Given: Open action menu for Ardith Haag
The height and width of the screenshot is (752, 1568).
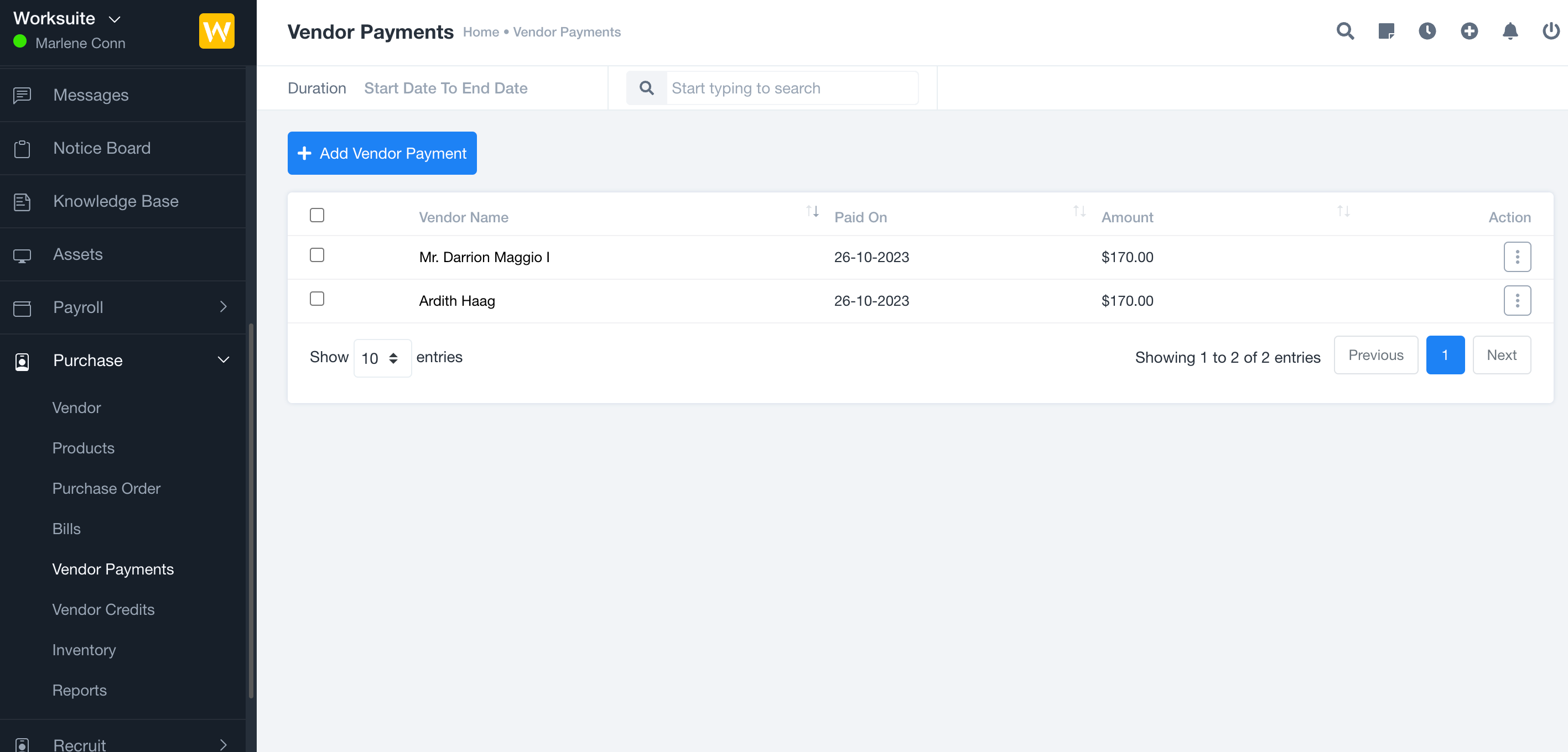Looking at the screenshot, I should pyautogui.click(x=1517, y=301).
